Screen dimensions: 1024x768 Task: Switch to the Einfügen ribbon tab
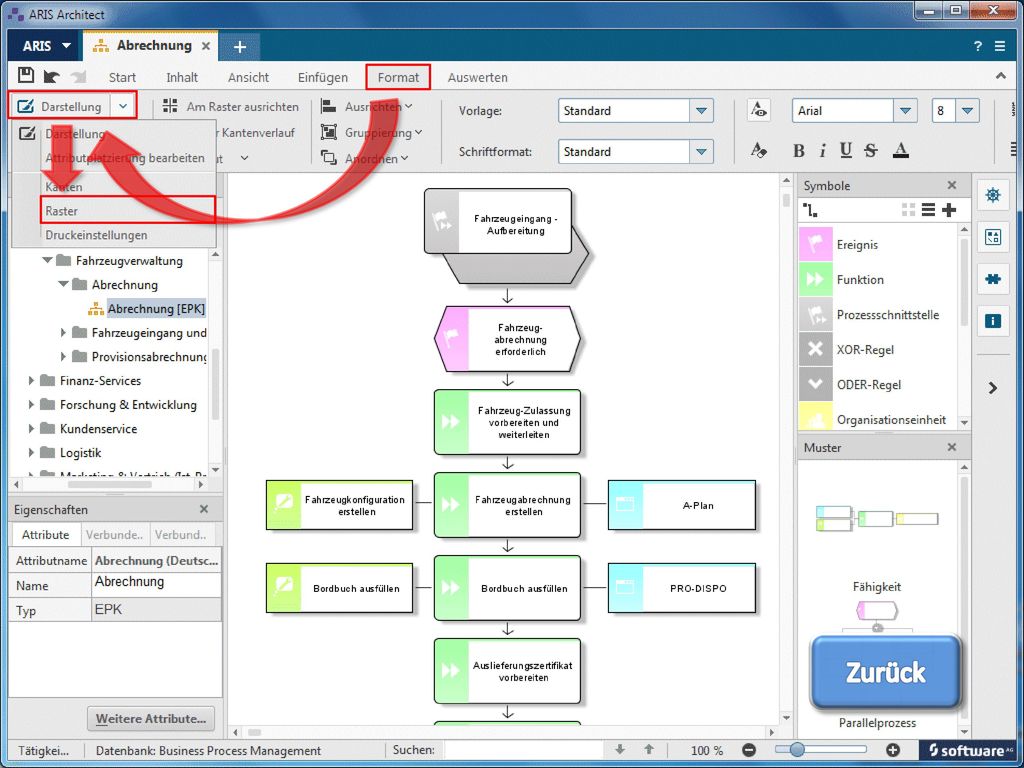pyautogui.click(x=323, y=77)
